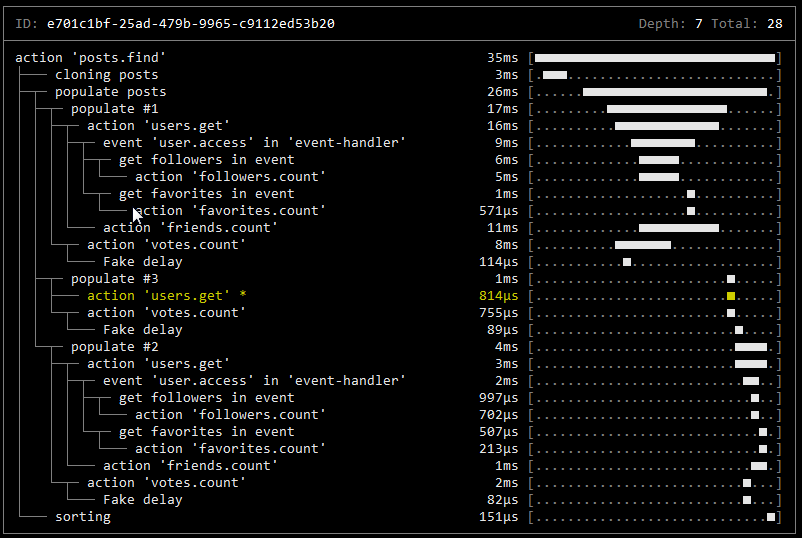
Task: Click the 17ms duration value
Action: [503, 108]
